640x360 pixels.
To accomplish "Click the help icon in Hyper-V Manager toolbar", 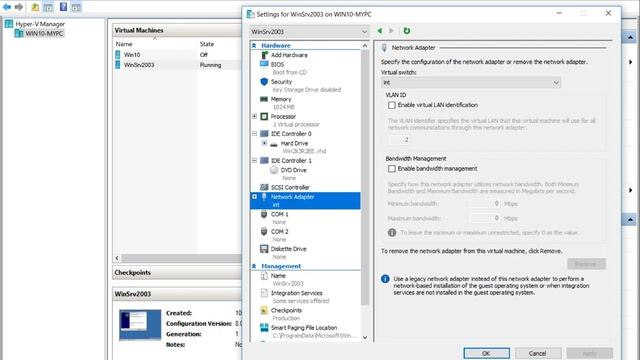I will click(63, 7).
